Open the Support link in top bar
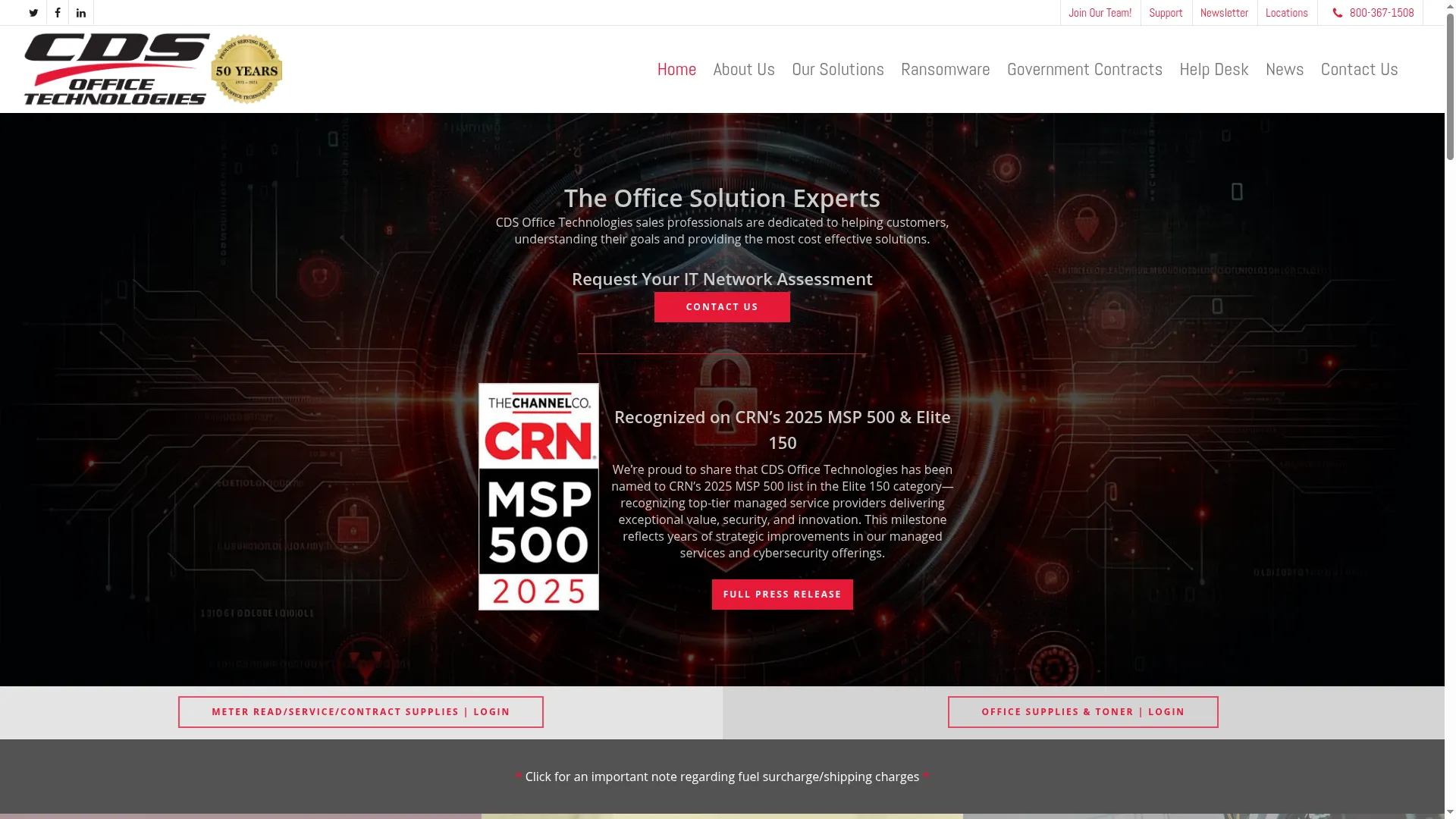 pyautogui.click(x=1166, y=13)
